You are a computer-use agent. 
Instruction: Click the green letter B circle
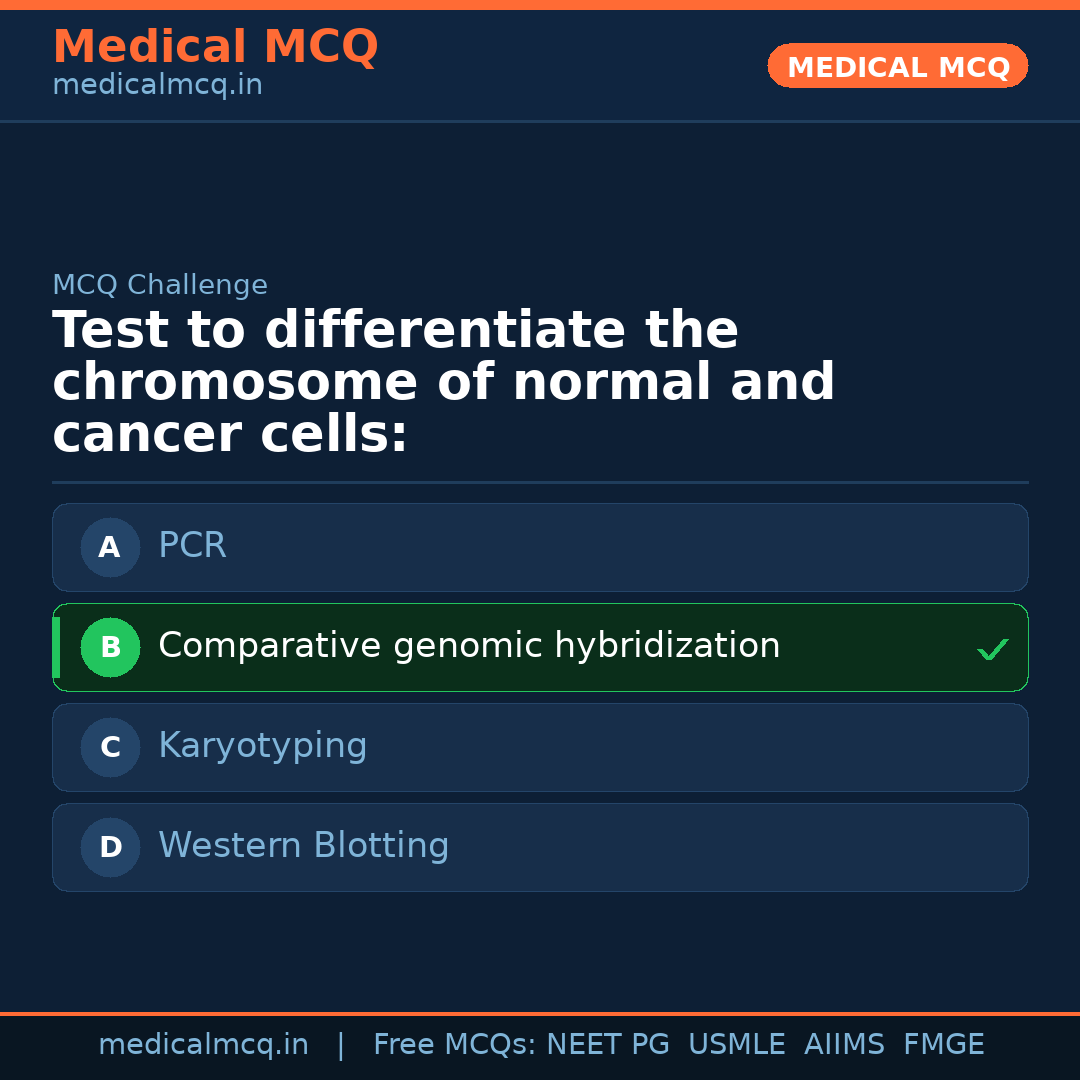pyautogui.click(x=110, y=647)
